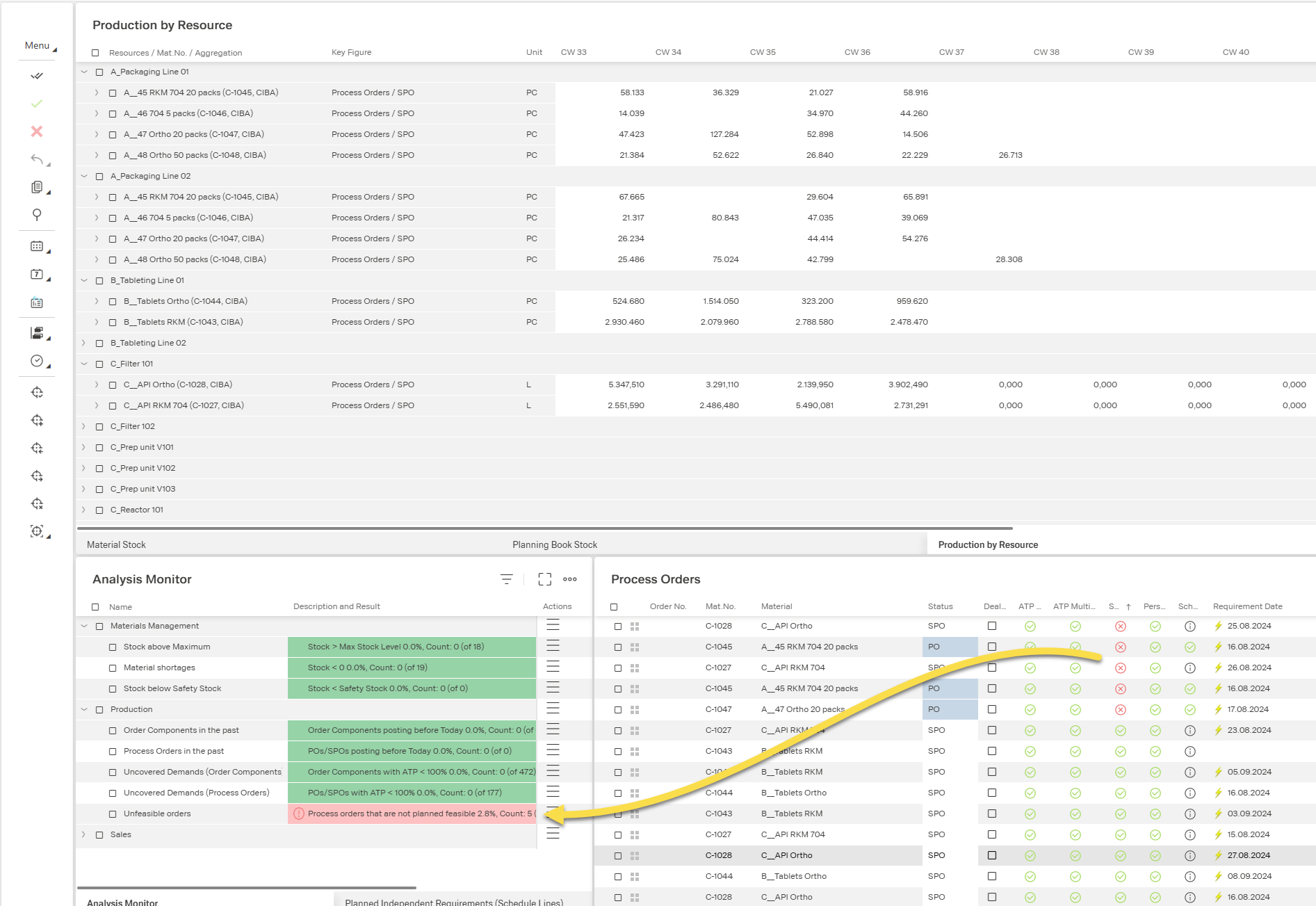
Task: Select the bottom Analysis Monitor tab
Action: point(122,902)
